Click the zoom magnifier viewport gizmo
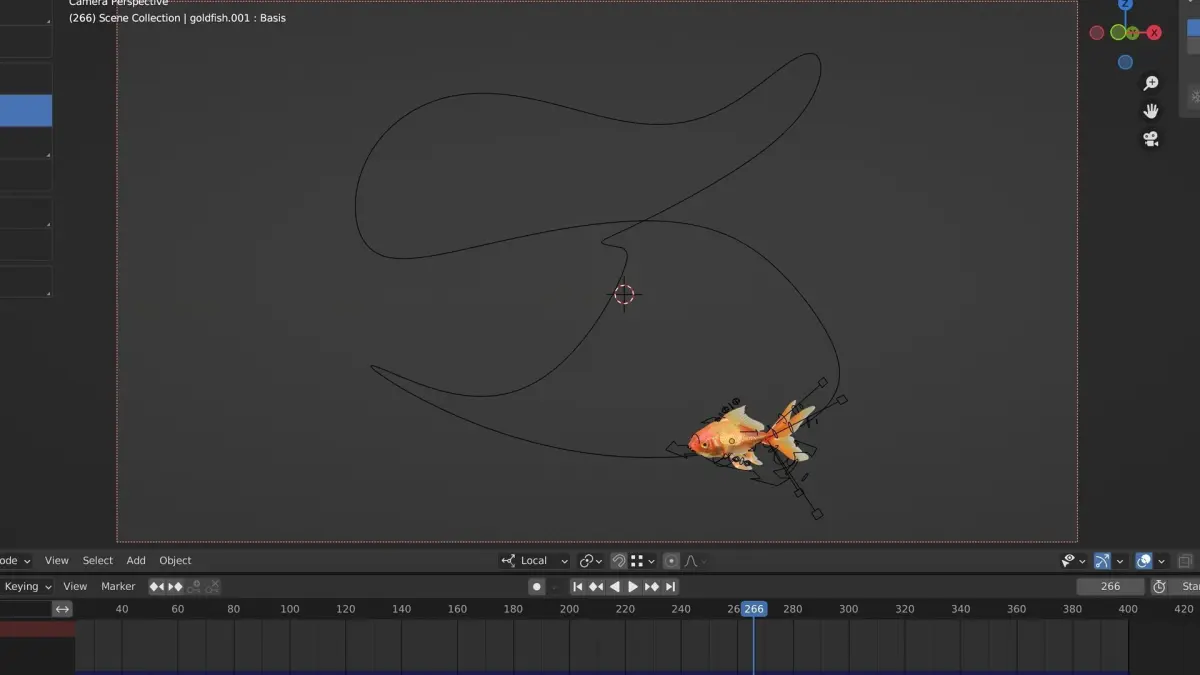This screenshot has height=675, width=1200. tap(1151, 83)
